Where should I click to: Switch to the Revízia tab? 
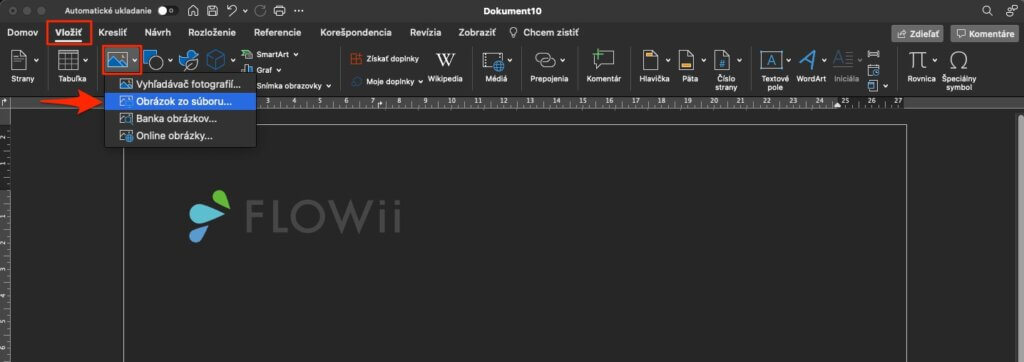(x=425, y=32)
